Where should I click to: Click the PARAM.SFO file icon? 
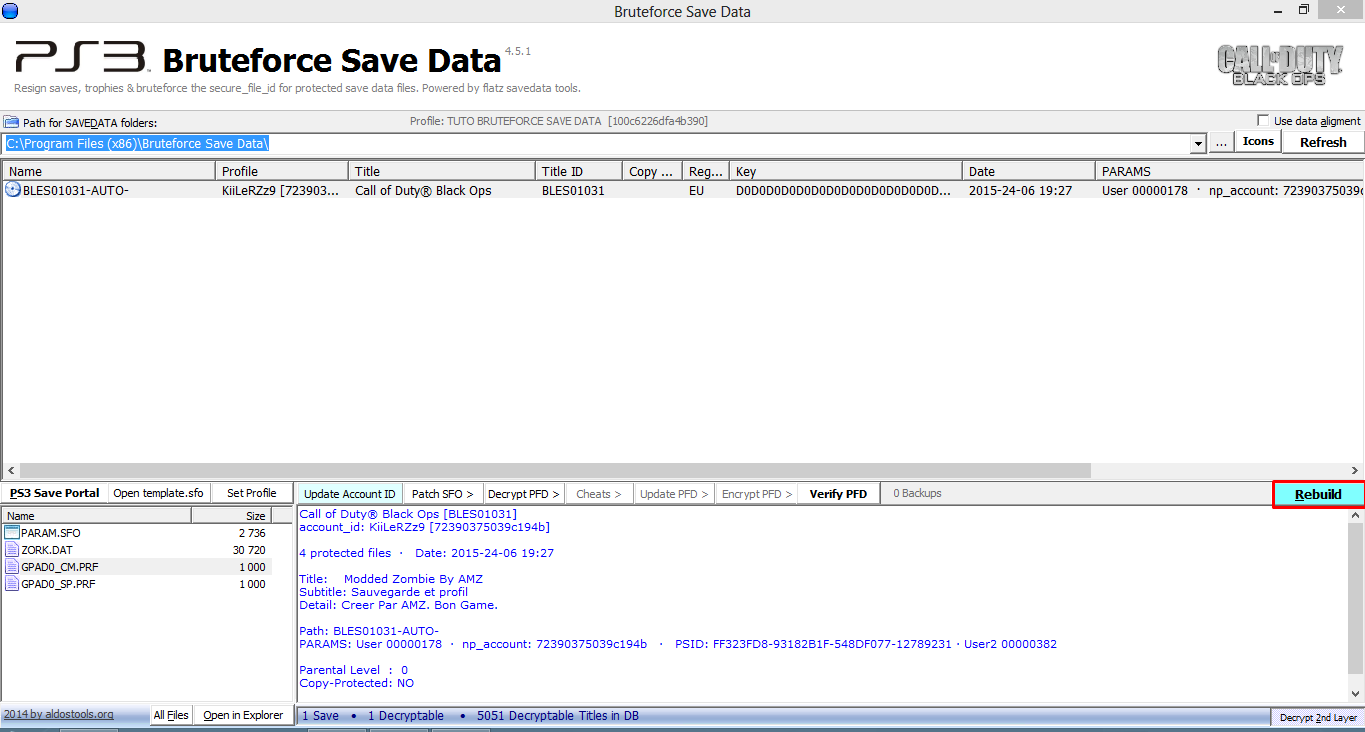point(12,533)
